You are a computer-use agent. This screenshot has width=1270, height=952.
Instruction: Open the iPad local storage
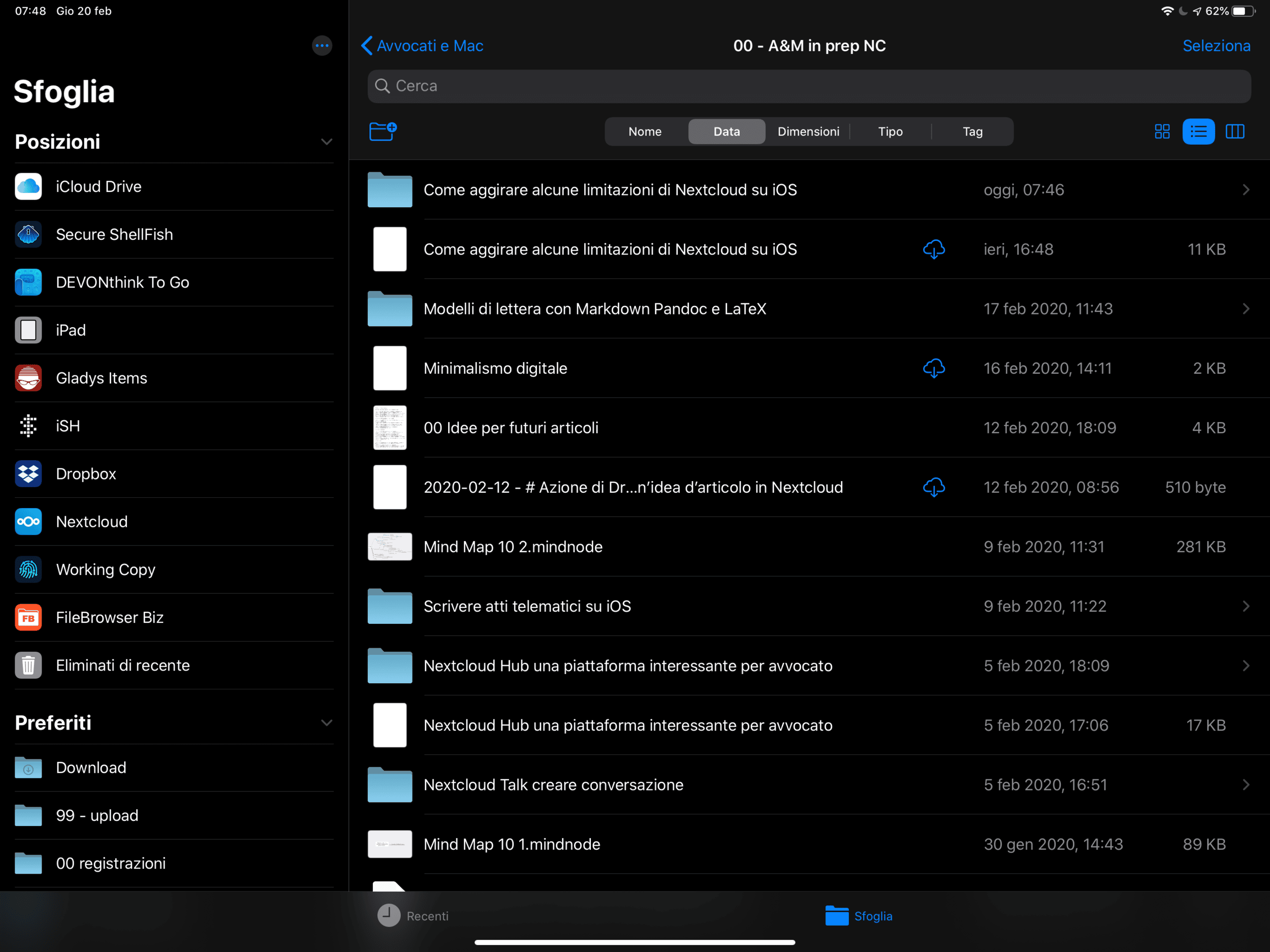point(174,330)
